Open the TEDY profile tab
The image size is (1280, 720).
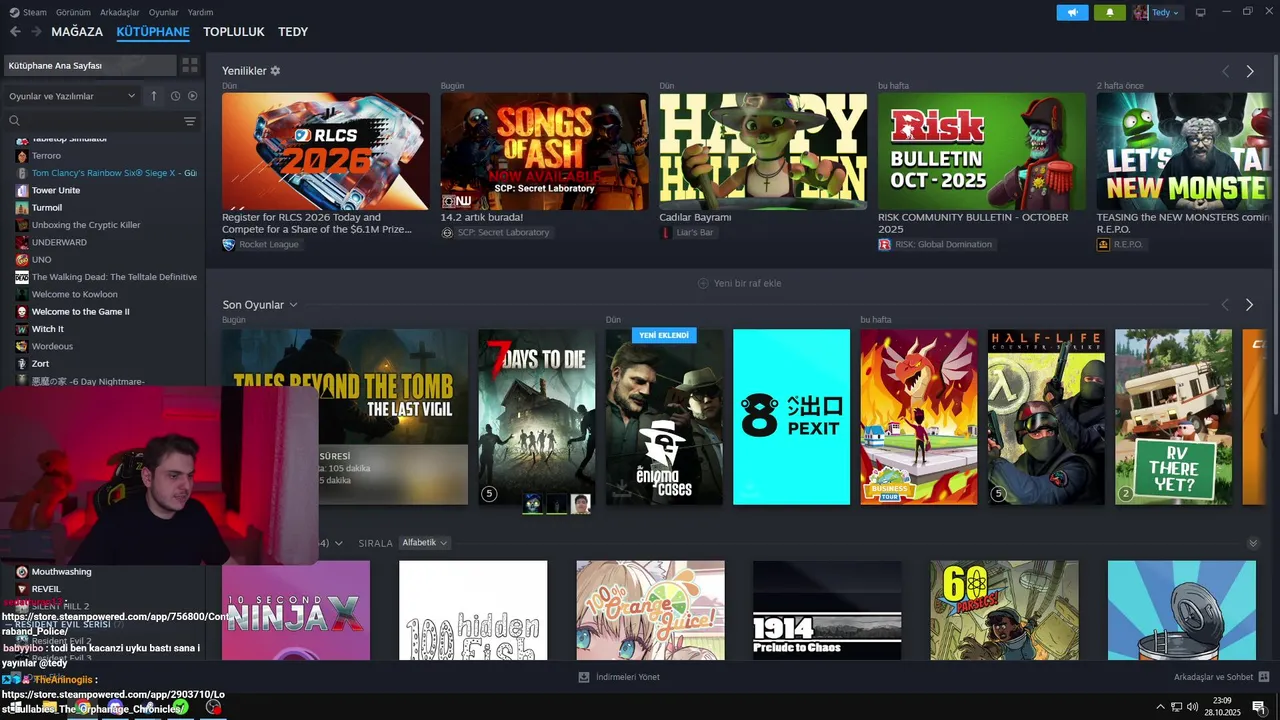coord(293,32)
